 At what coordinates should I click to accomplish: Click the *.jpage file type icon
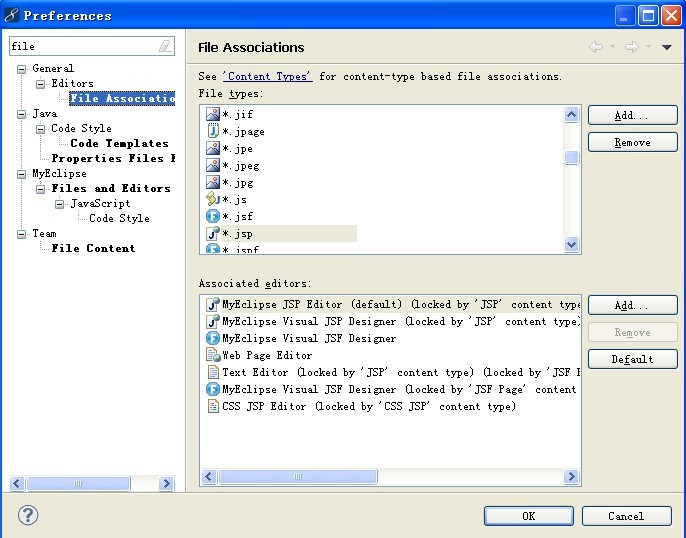coord(213,131)
